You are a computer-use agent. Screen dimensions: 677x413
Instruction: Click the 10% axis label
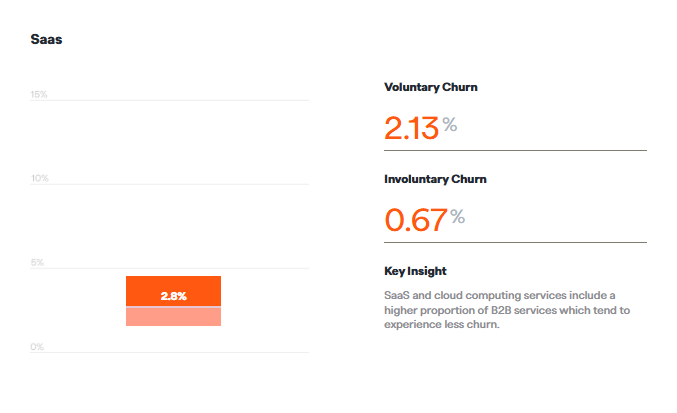[x=39, y=178]
